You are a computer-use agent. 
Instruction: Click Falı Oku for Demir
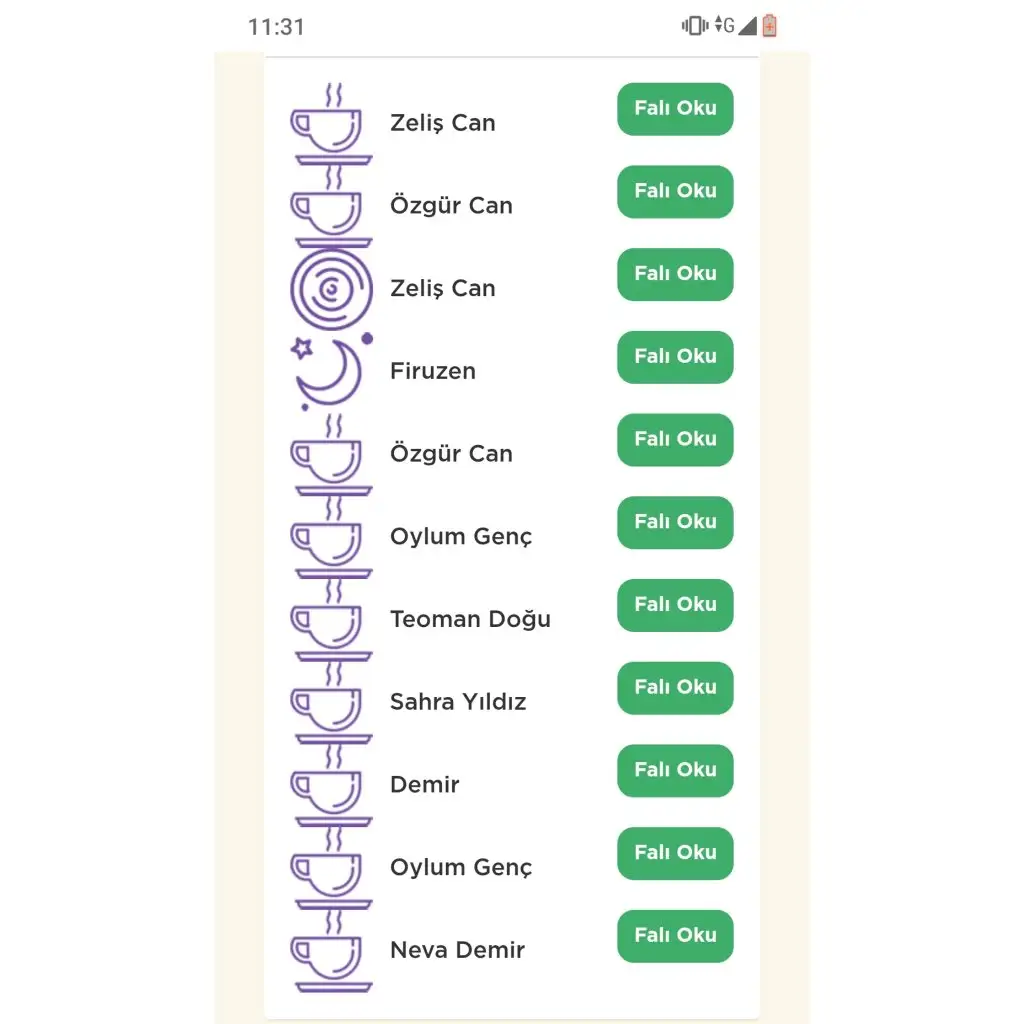click(x=675, y=771)
